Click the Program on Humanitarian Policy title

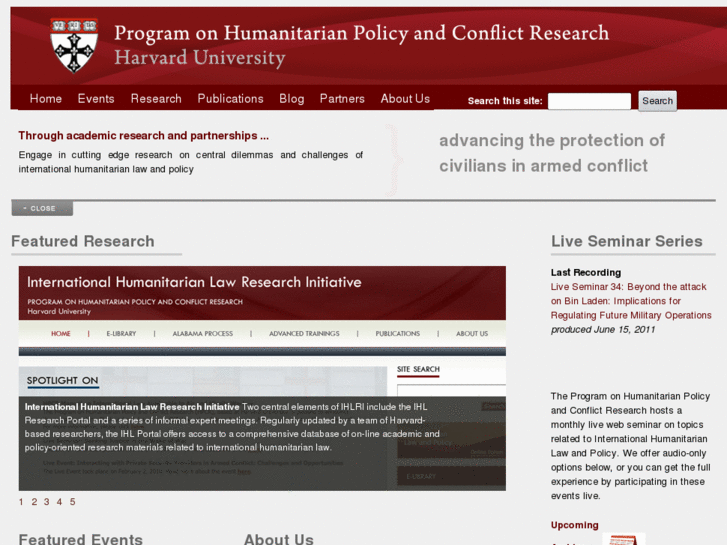pos(362,33)
